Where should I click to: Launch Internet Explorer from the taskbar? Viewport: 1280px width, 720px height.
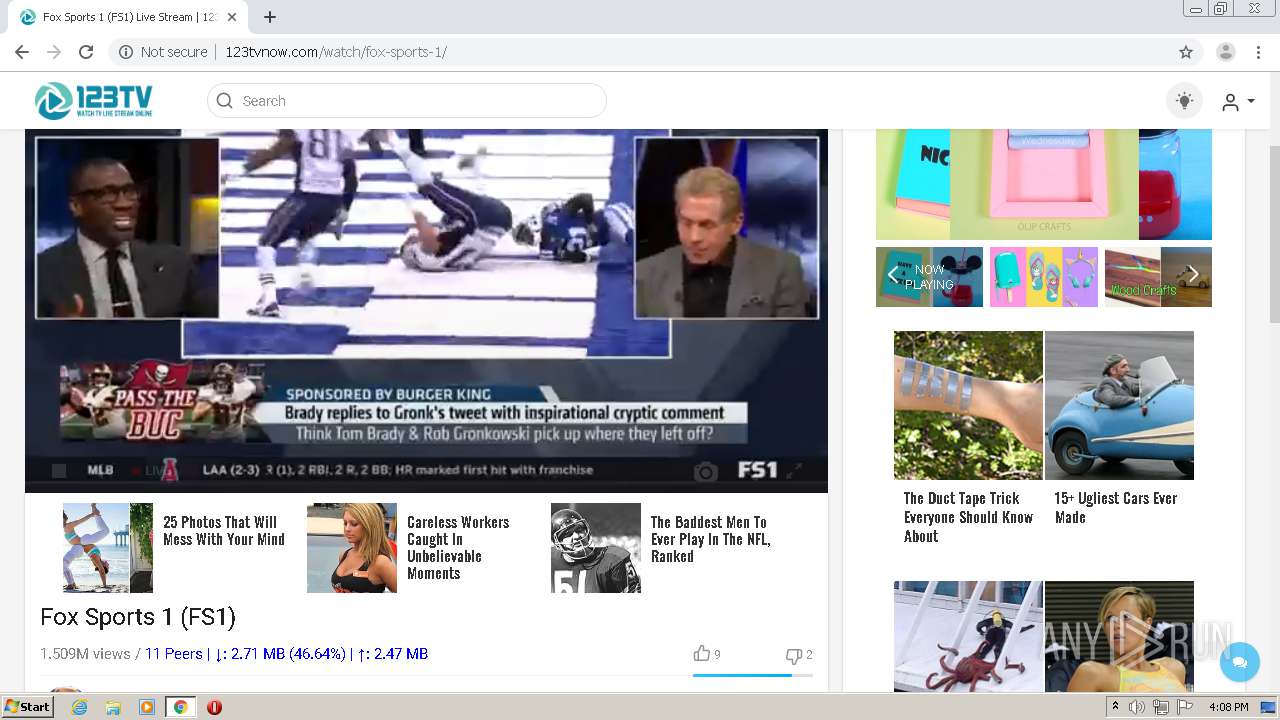tap(79, 707)
